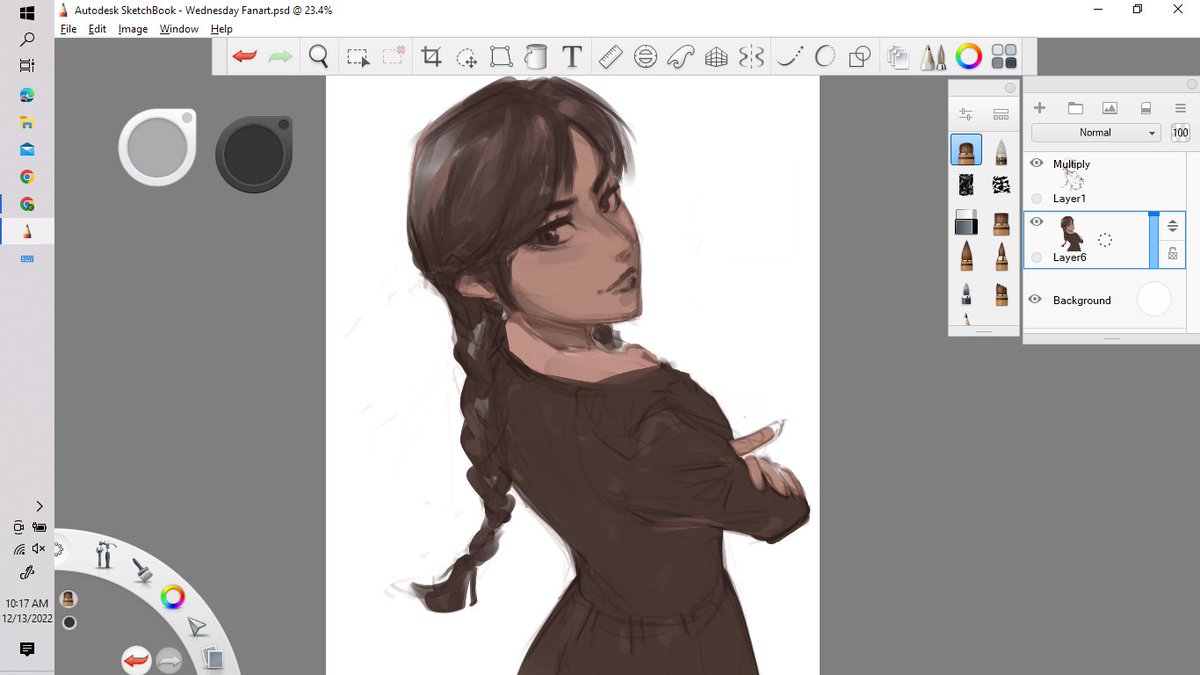
Task: Add an image layer
Action: coord(1110,108)
